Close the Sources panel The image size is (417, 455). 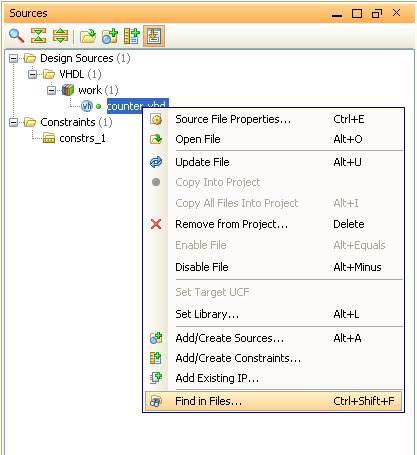click(x=396, y=13)
